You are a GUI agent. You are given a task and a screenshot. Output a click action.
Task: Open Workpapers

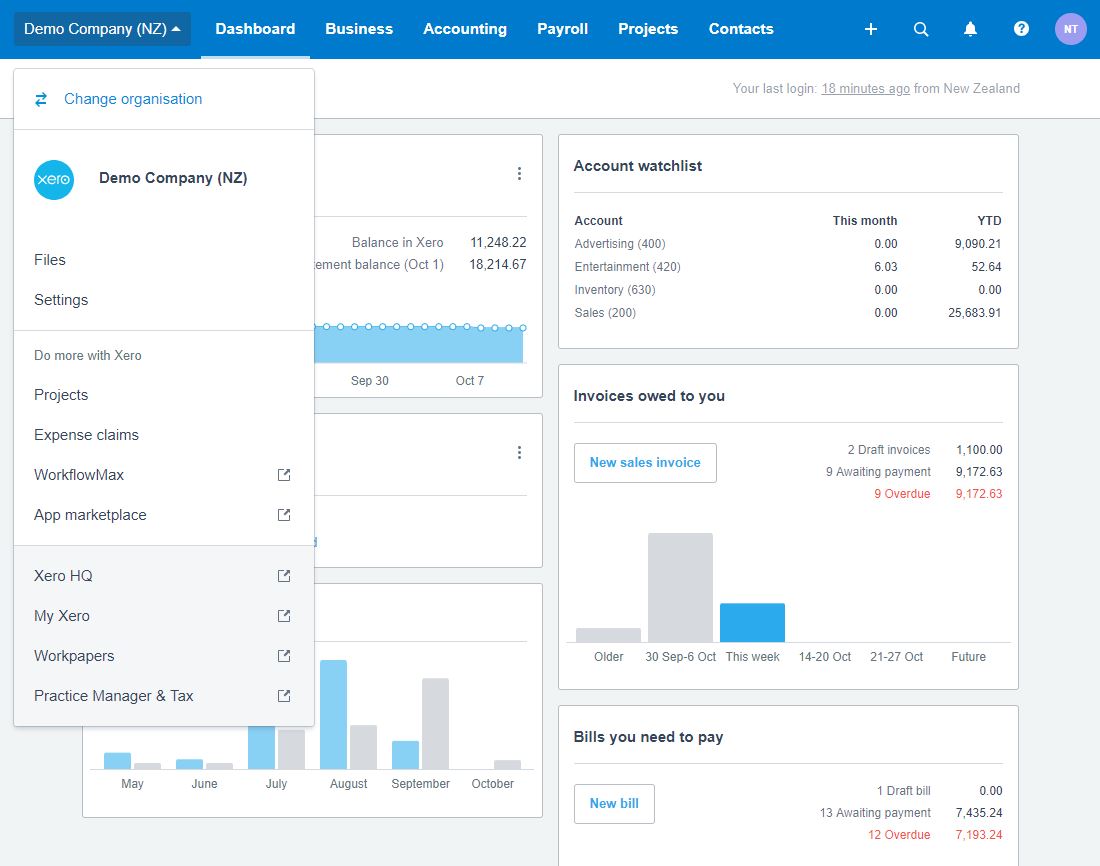tap(163, 656)
